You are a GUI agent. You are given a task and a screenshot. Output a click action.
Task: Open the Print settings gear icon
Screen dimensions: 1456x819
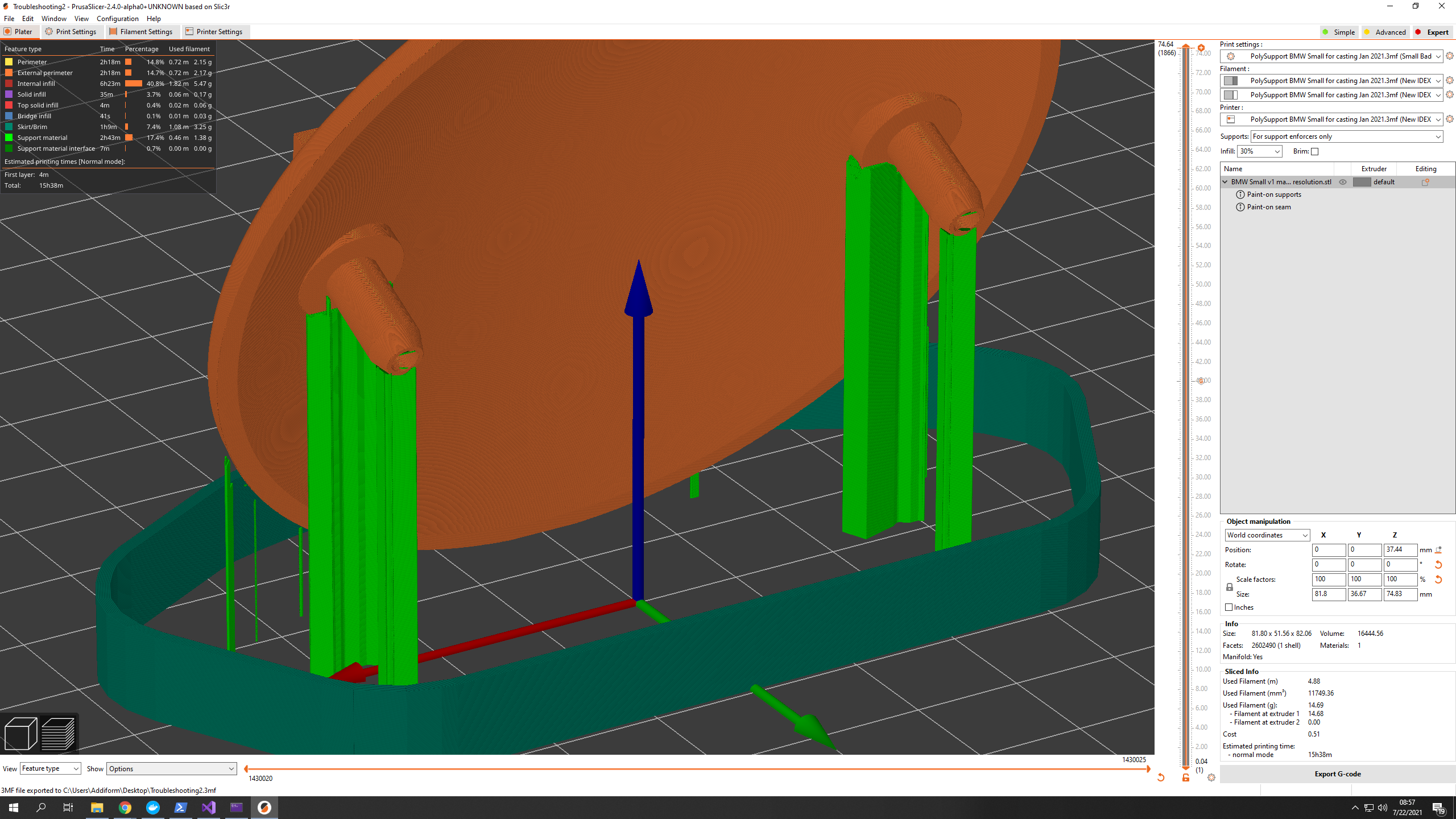1449,56
